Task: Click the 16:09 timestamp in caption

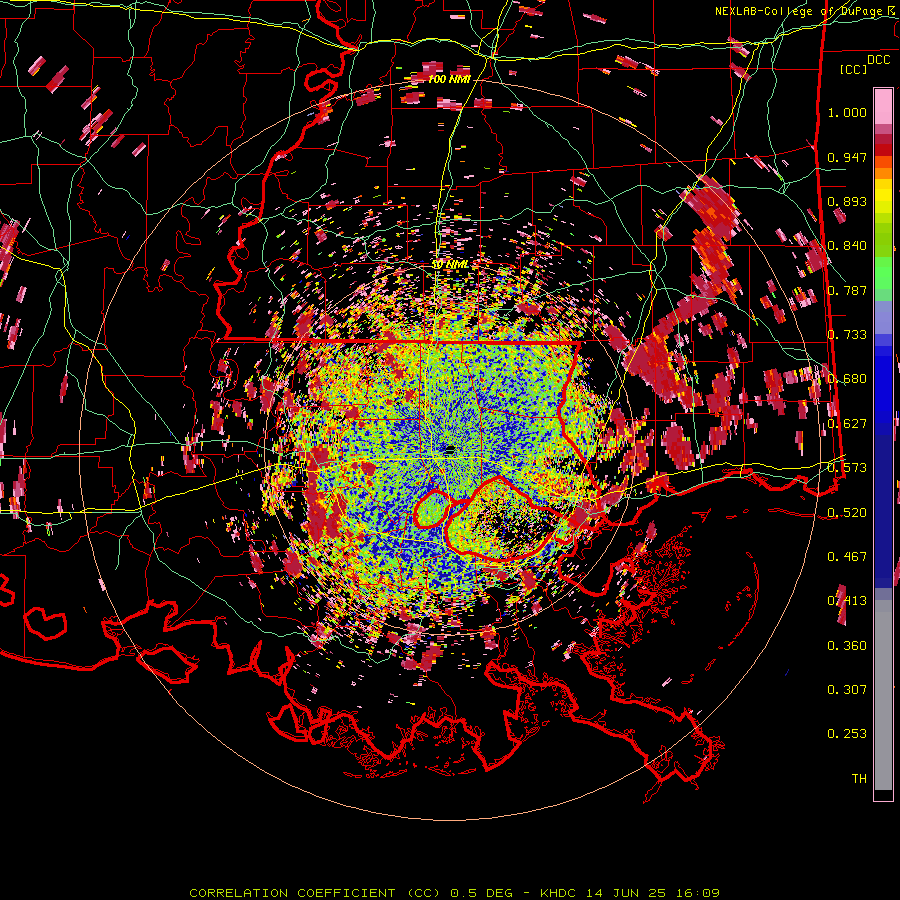Action: (x=698, y=893)
